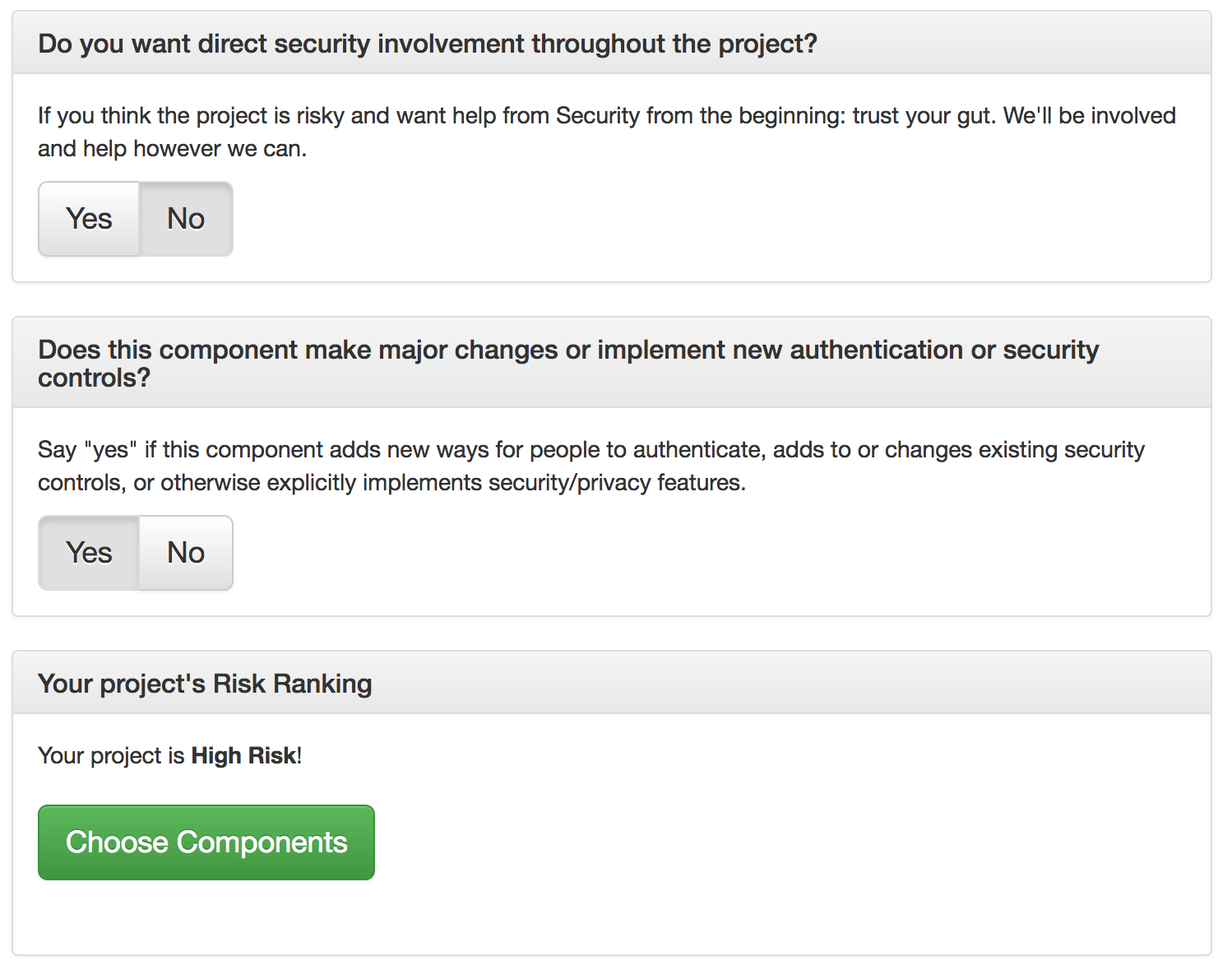
Task: Choose No for new authentication controls question
Action: (186, 553)
